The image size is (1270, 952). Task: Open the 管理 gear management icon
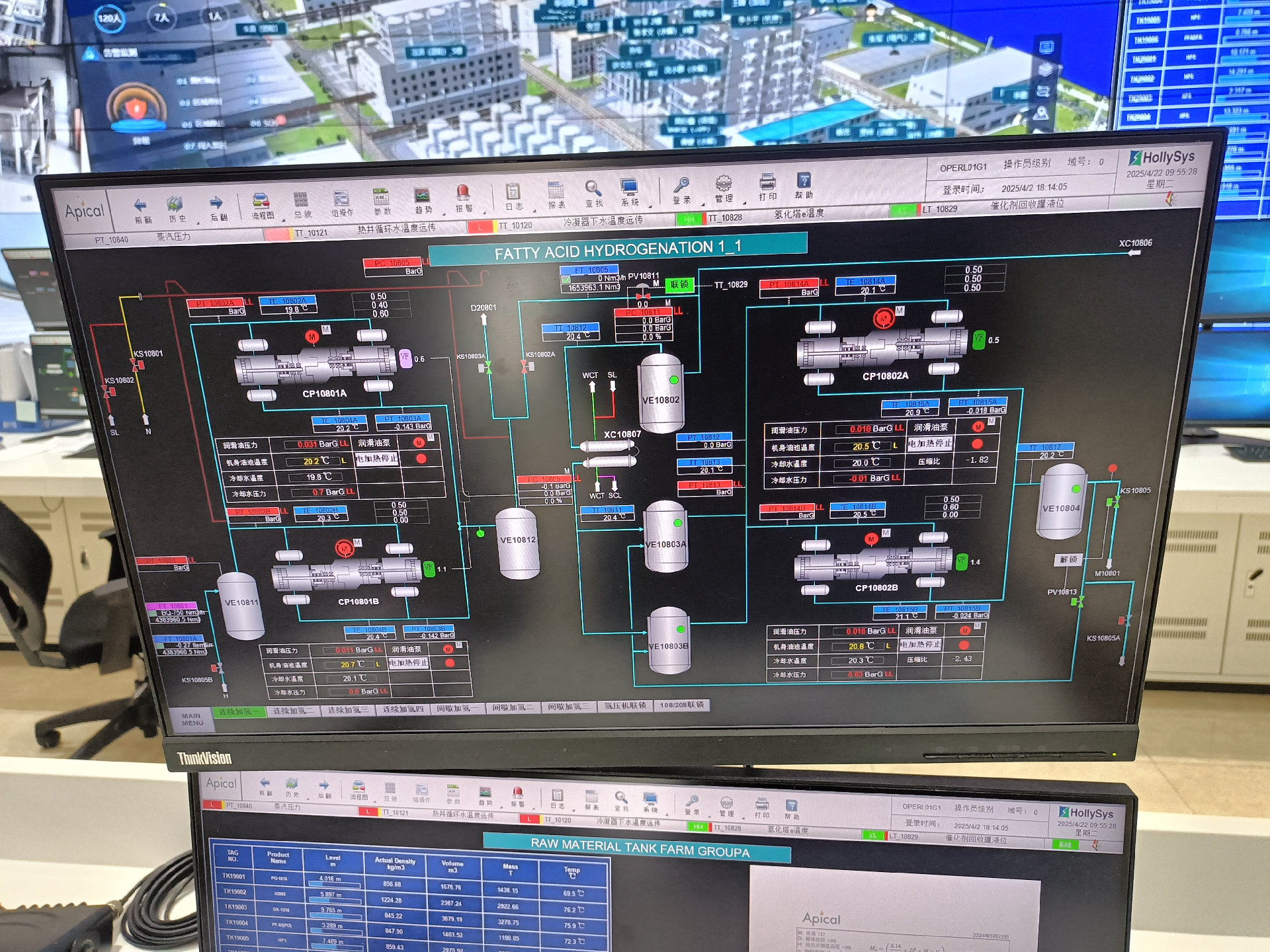[x=724, y=184]
